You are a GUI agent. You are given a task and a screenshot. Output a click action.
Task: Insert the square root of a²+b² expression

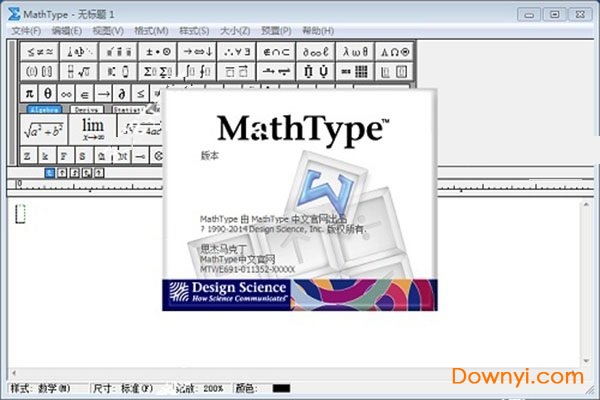pos(44,130)
